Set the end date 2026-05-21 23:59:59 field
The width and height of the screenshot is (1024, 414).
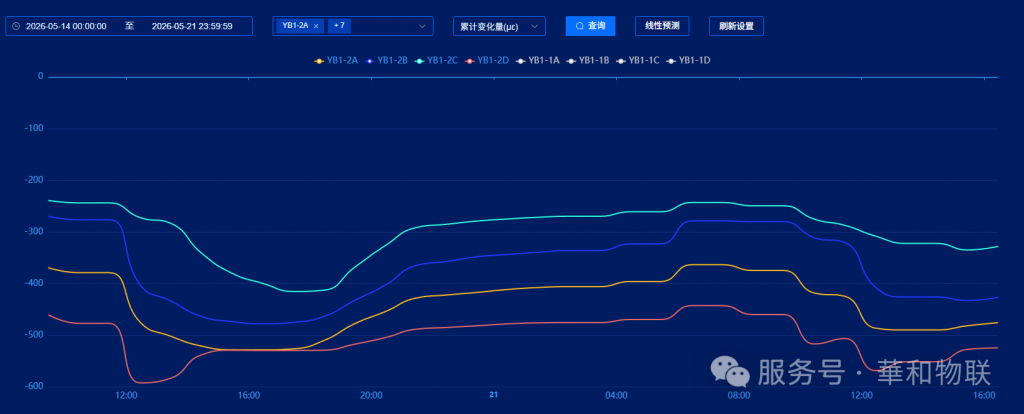coord(192,26)
